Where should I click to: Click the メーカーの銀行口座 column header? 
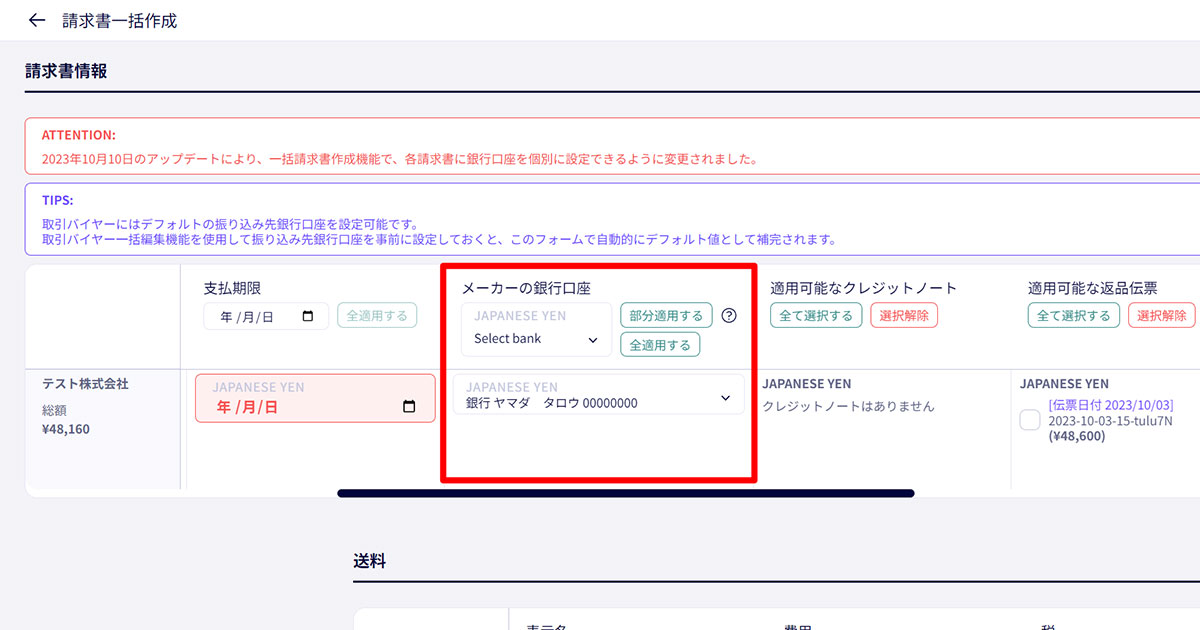(x=526, y=288)
